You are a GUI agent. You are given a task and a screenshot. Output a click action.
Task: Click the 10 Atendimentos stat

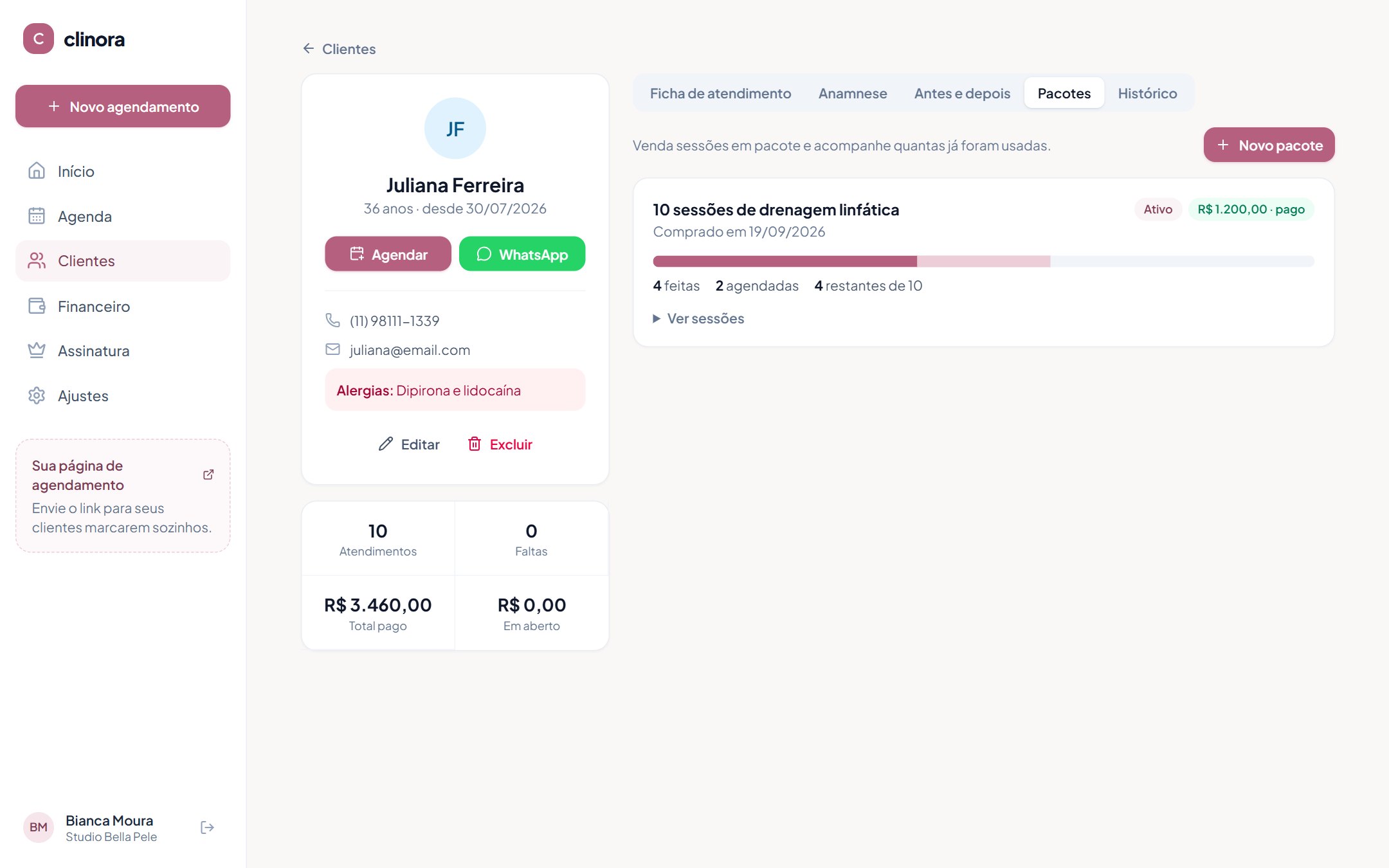pos(378,539)
